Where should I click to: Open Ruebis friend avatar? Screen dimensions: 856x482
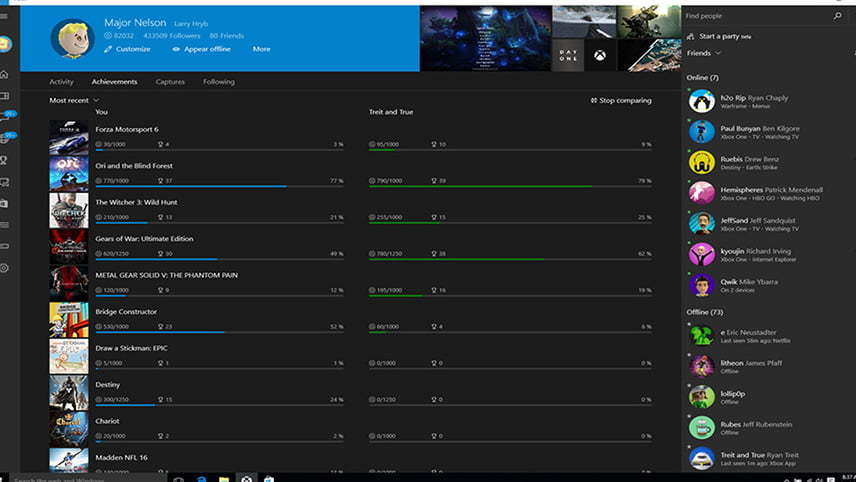coord(702,163)
